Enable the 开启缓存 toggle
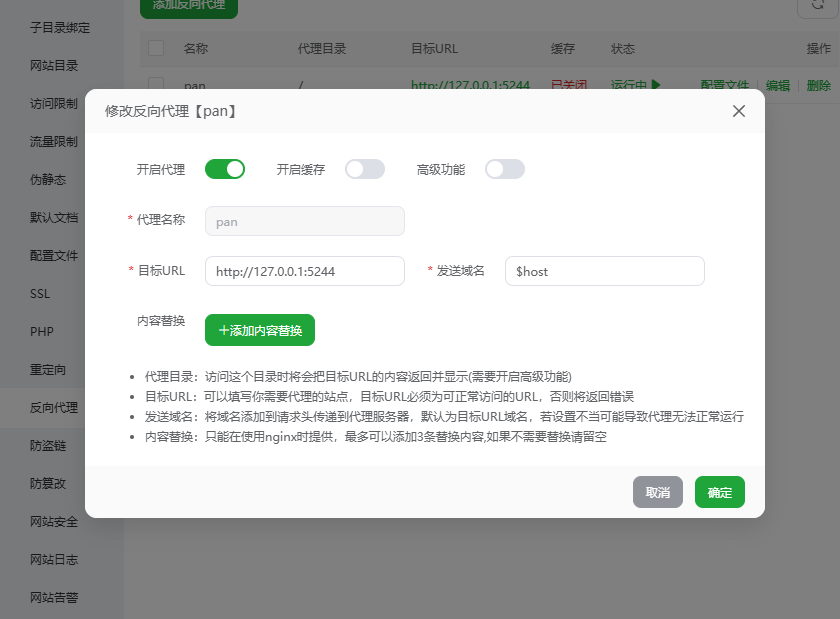This screenshot has height=619, width=840. point(365,169)
